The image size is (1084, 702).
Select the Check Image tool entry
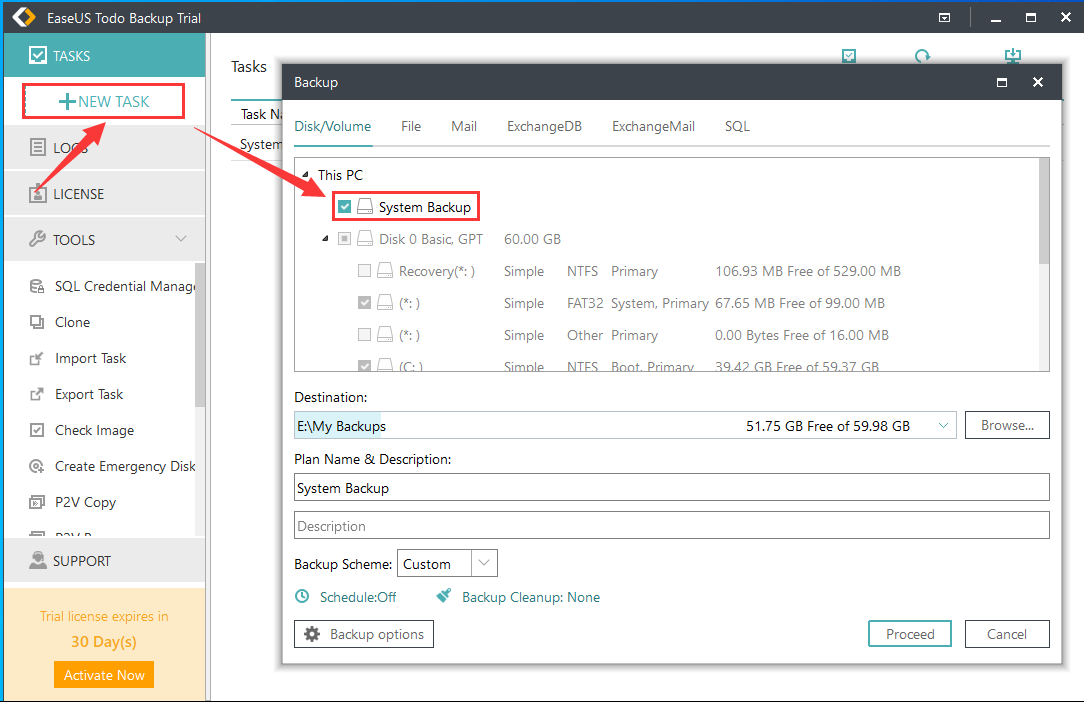coord(95,430)
